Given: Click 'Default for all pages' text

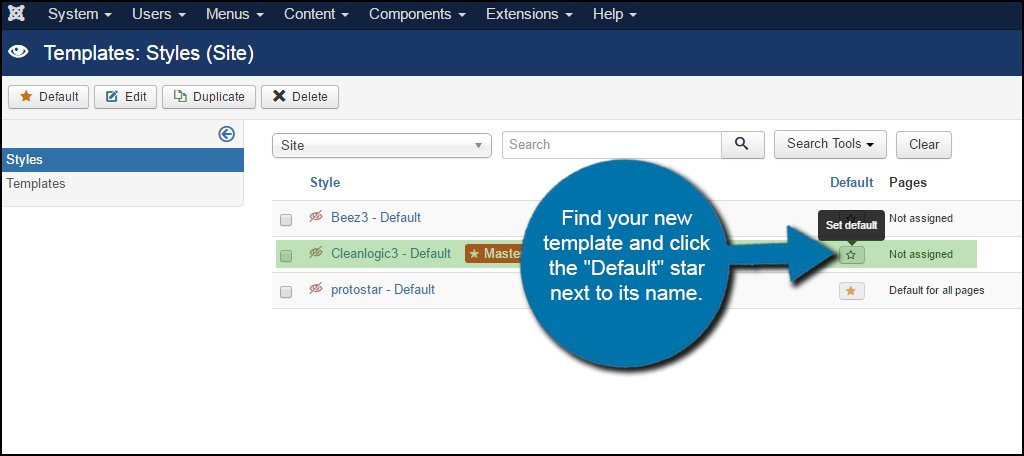Looking at the screenshot, I should click(x=936, y=290).
